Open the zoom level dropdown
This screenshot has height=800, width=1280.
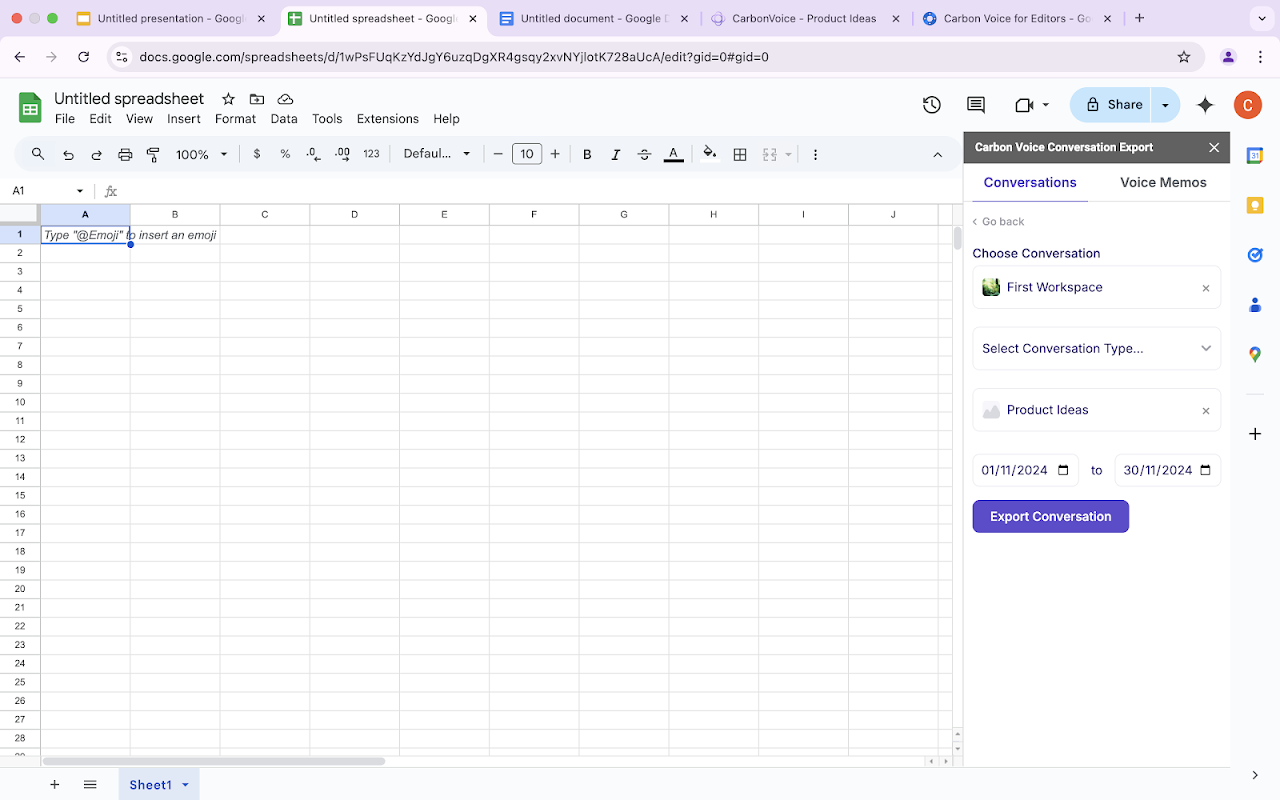tap(202, 154)
